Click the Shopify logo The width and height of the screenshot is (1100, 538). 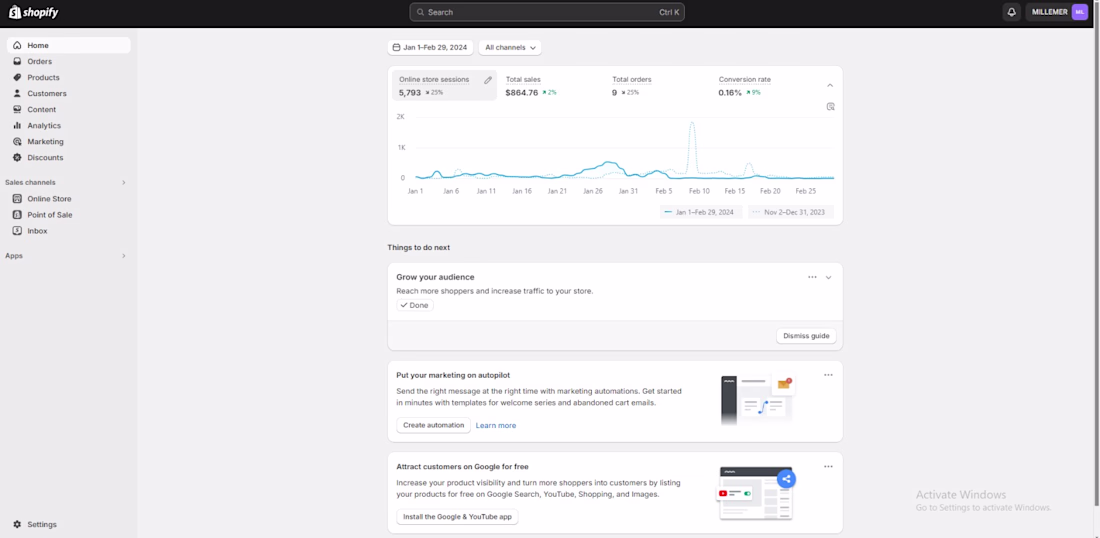[x=34, y=12]
